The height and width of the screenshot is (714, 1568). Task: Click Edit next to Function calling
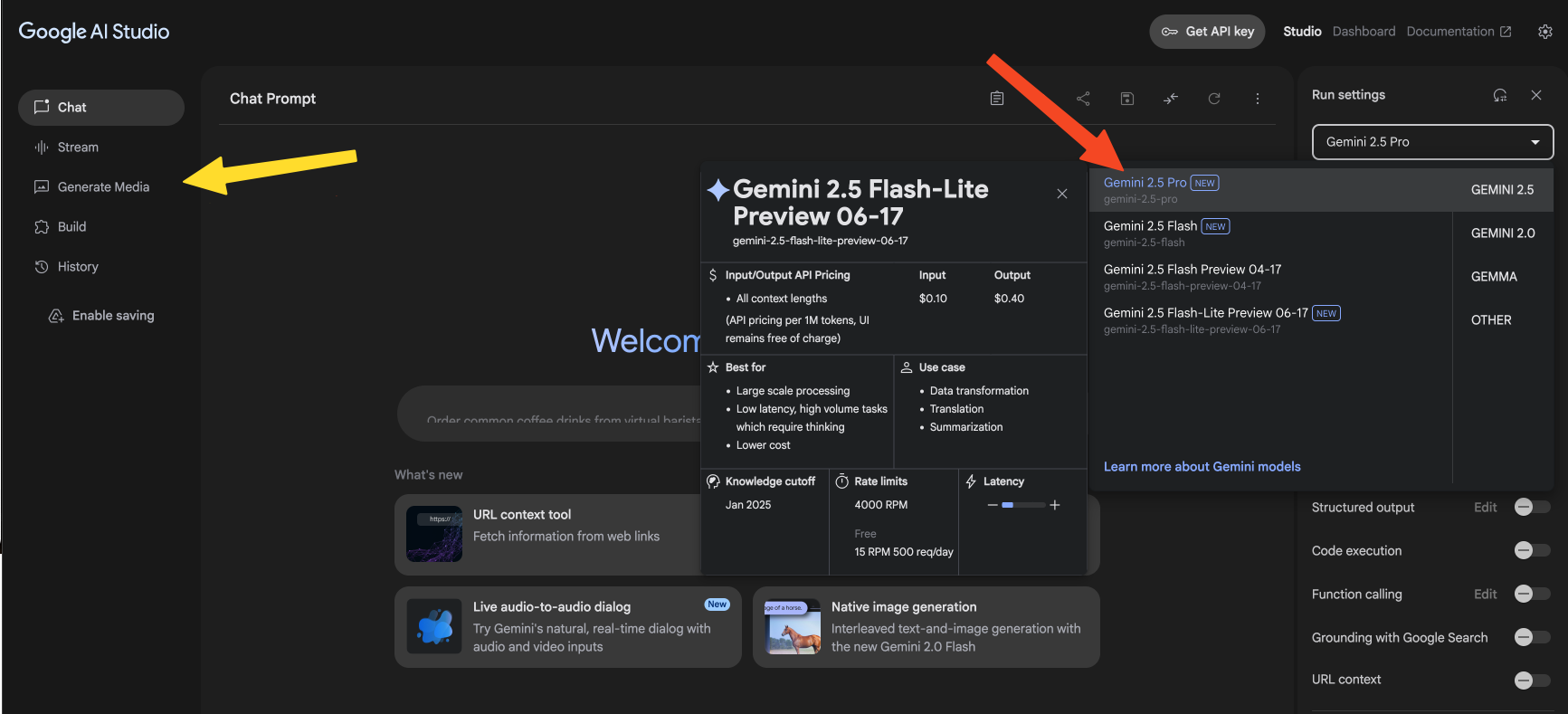coord(1485,595)
